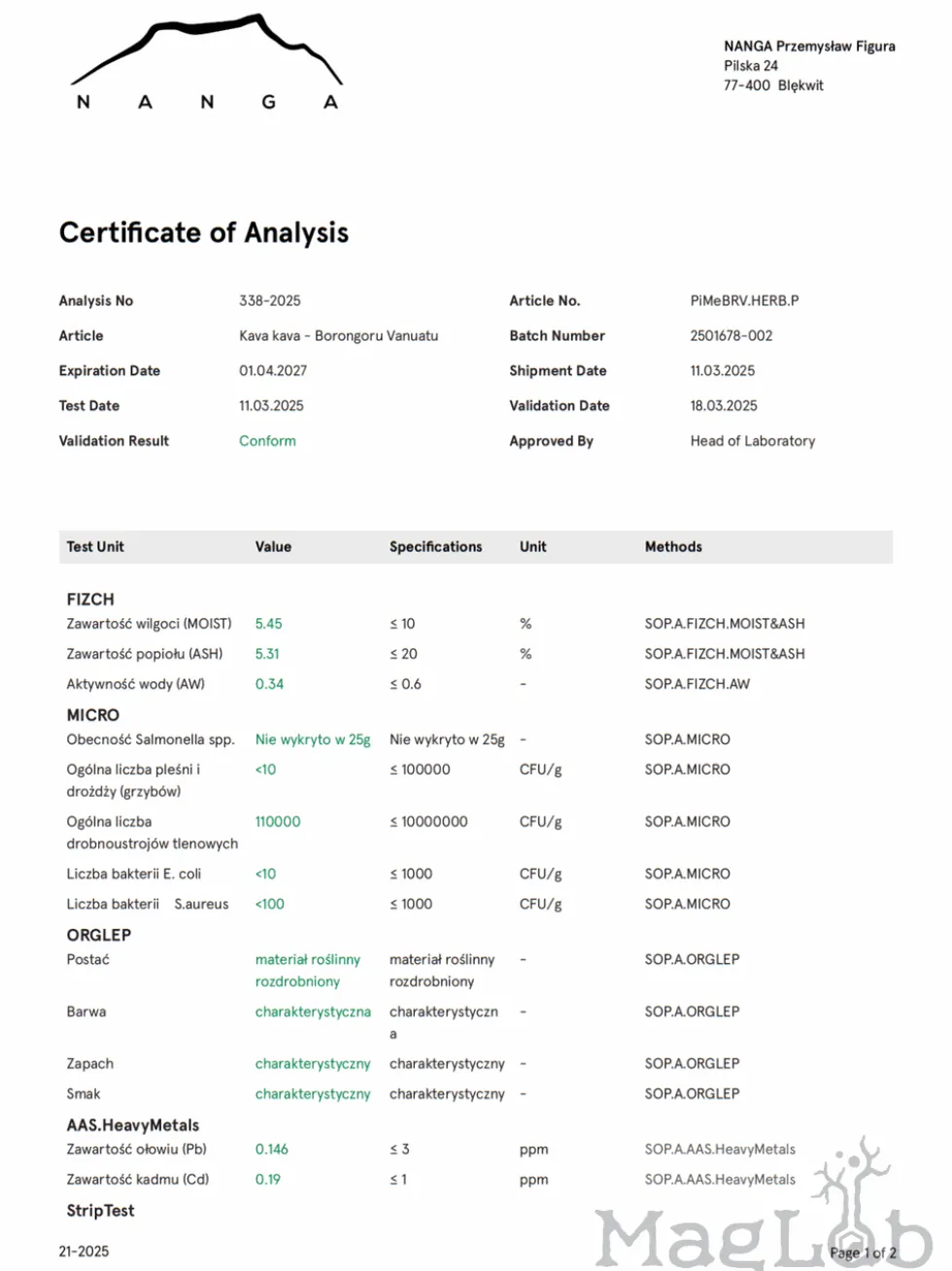Image resolution: width=952 pixels, height=1271 pixels.
Task: Click the 'Barwa' row label
Action: coord(86,1013)
